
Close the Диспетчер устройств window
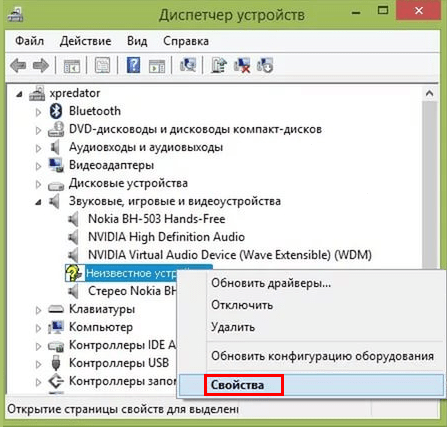tap(419, 11)
